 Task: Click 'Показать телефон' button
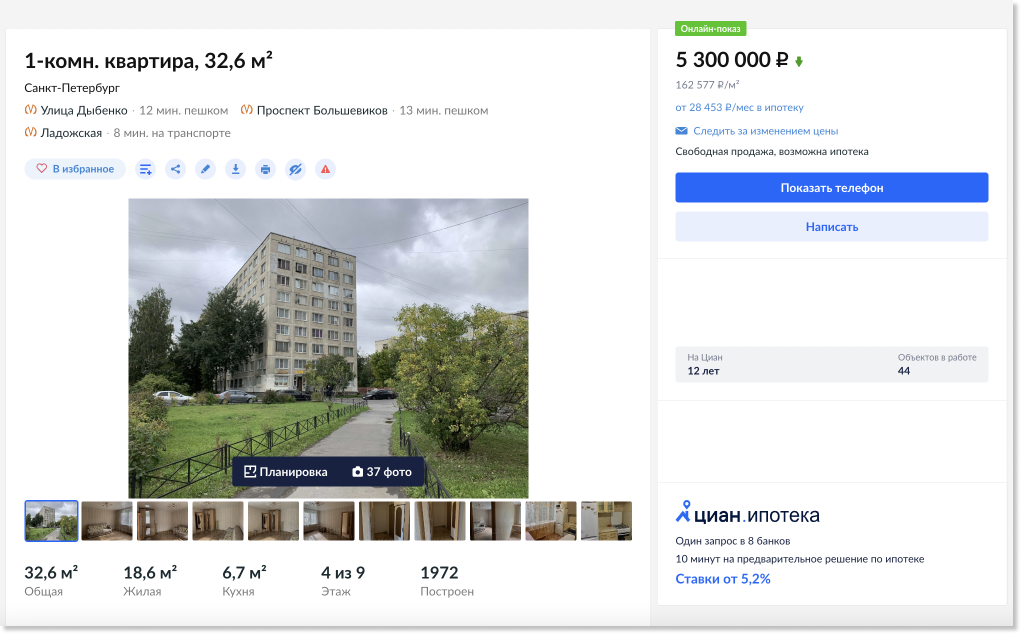pos(832,187)
